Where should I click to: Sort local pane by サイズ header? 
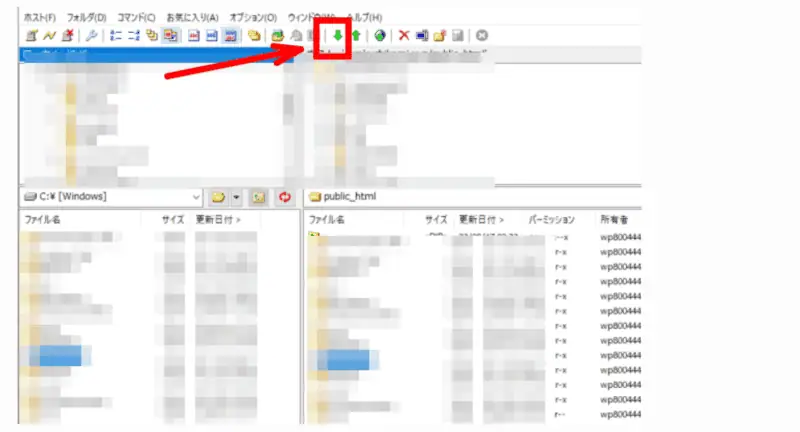[172, 220]
